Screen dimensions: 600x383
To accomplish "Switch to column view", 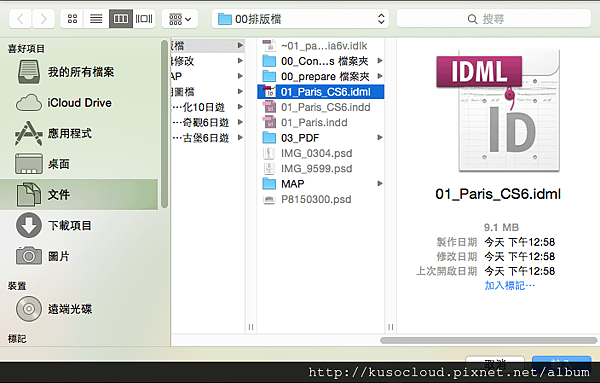I will (121, 19).
